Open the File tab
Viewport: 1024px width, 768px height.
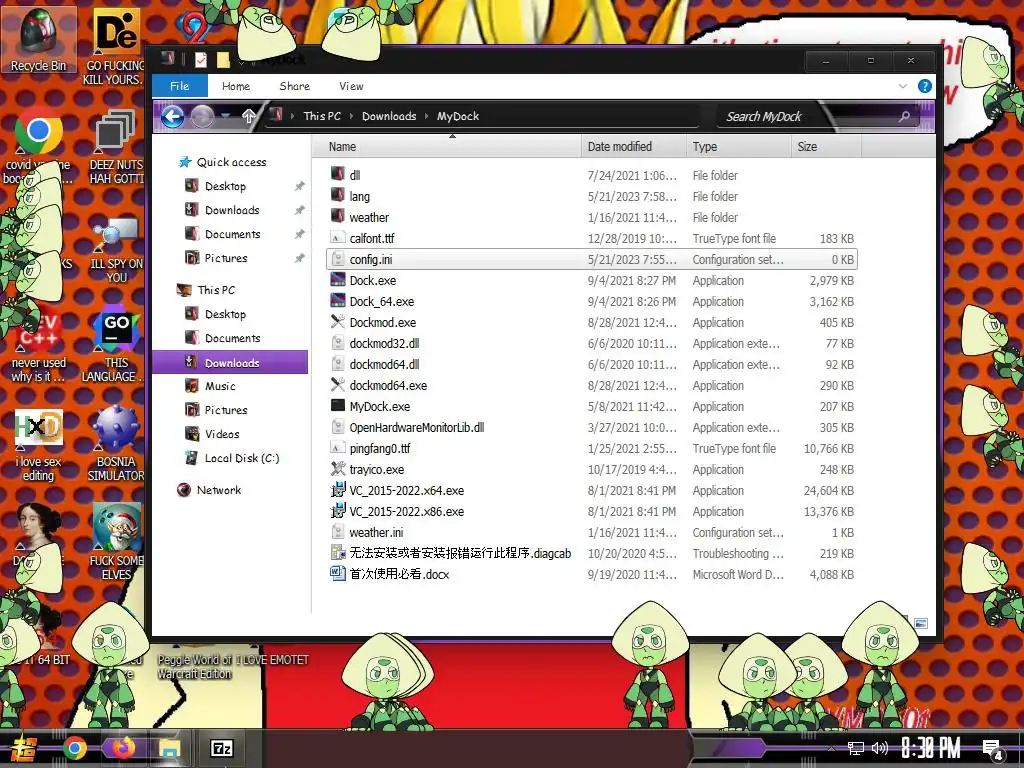point(180,86)
